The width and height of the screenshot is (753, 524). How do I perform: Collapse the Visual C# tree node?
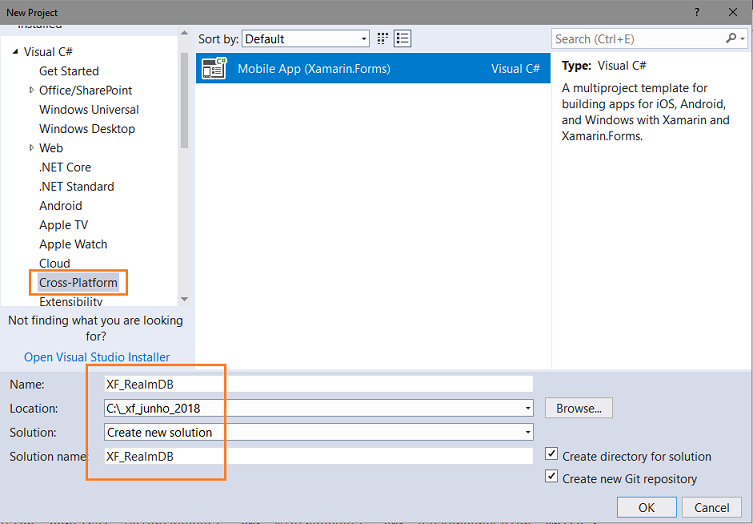[15, 51]
